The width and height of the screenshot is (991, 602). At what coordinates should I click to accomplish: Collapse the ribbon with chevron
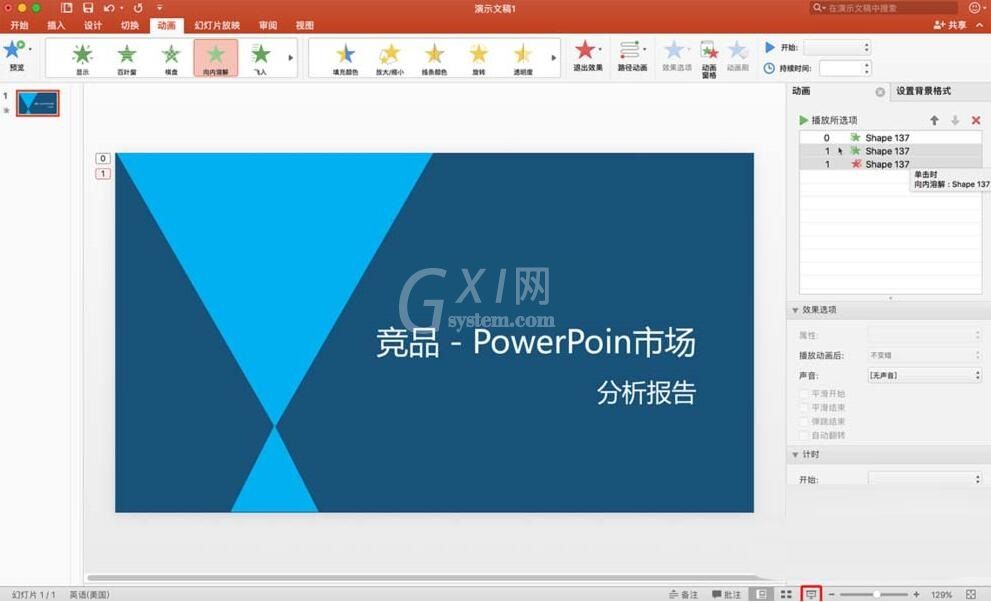pyautogui.click(x=980, y=25)
